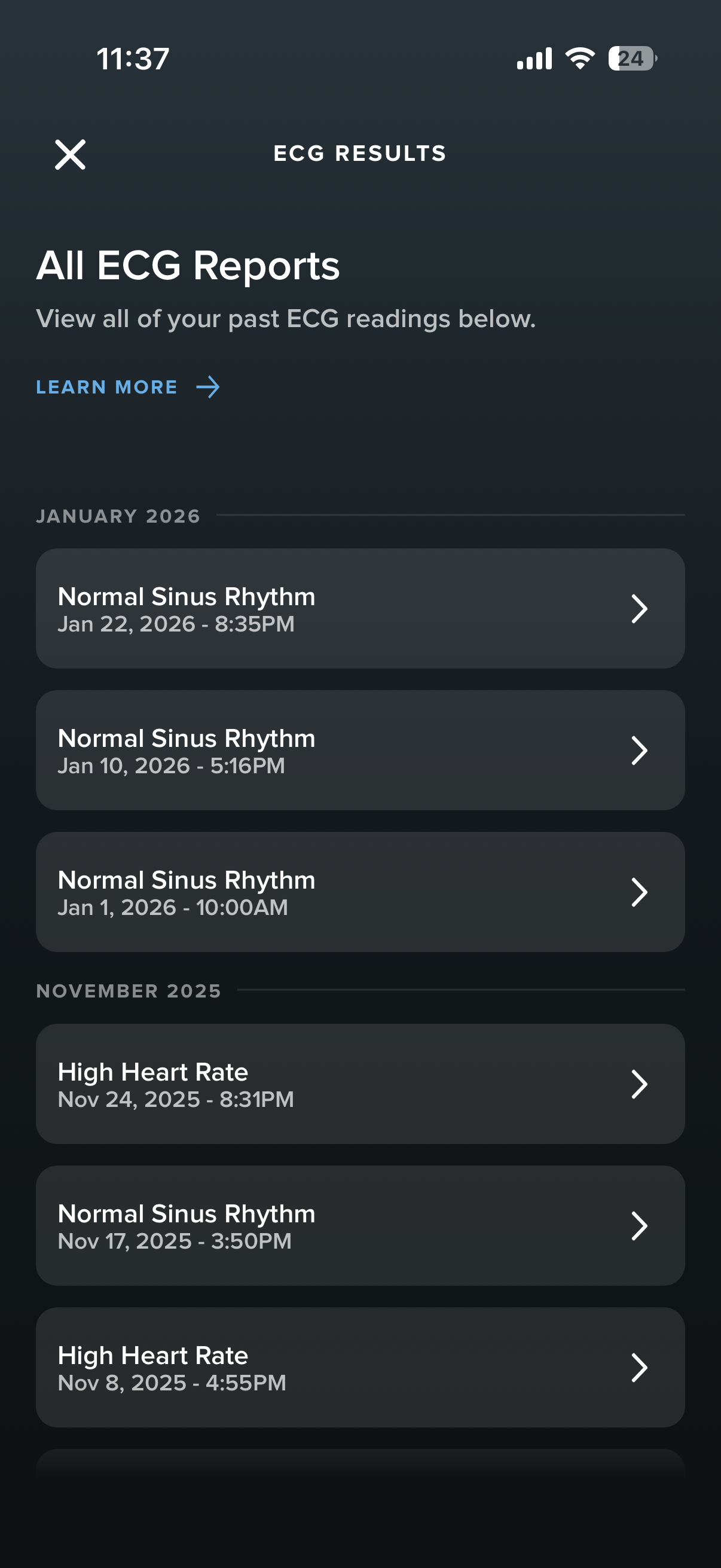The image size is (721, 1568).
Task: Tap the battery indicator in status bar
Action: pos(632,59)
